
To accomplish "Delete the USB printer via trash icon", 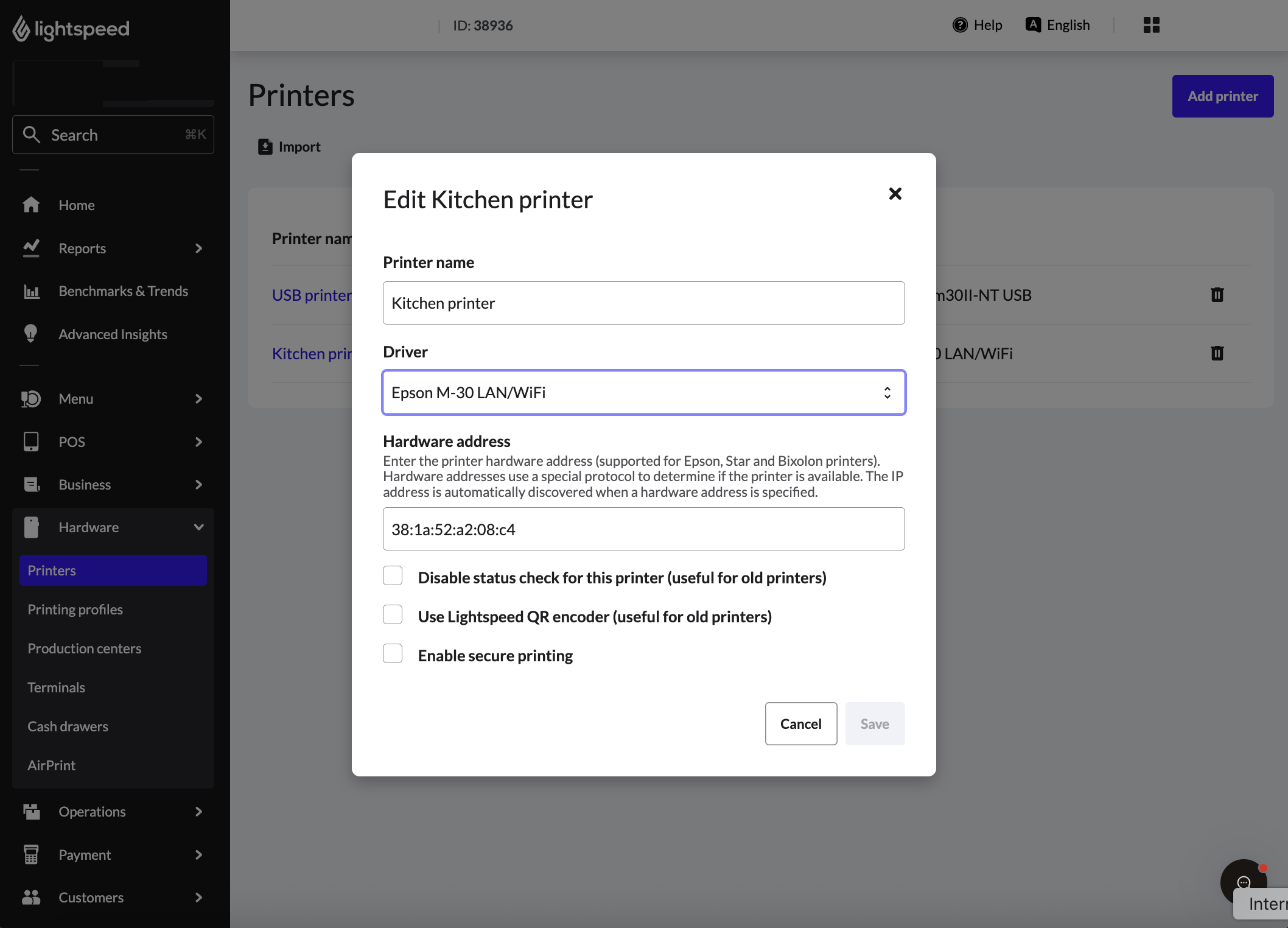I will [1217, 295].
